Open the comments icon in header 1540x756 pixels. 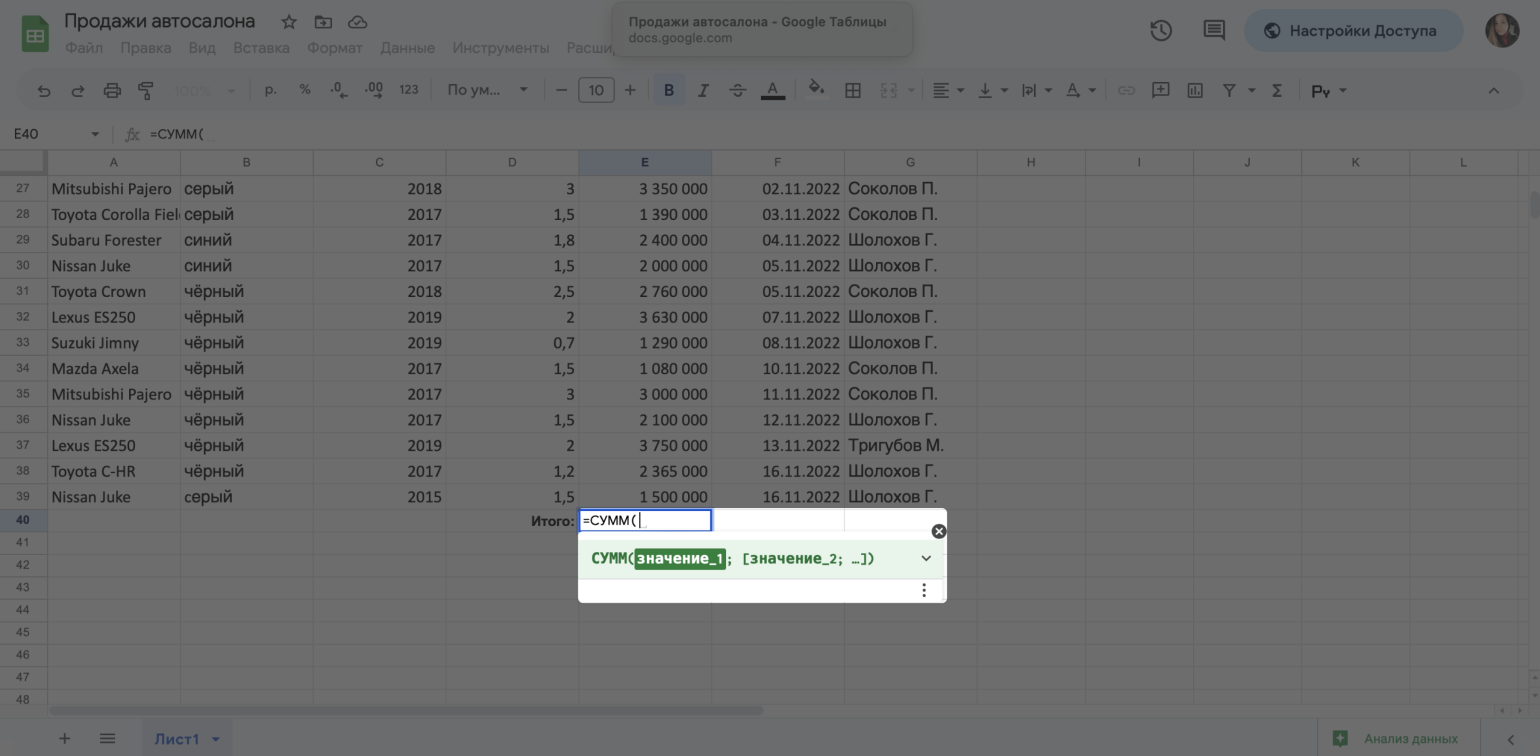click(x=1214, y=31)
